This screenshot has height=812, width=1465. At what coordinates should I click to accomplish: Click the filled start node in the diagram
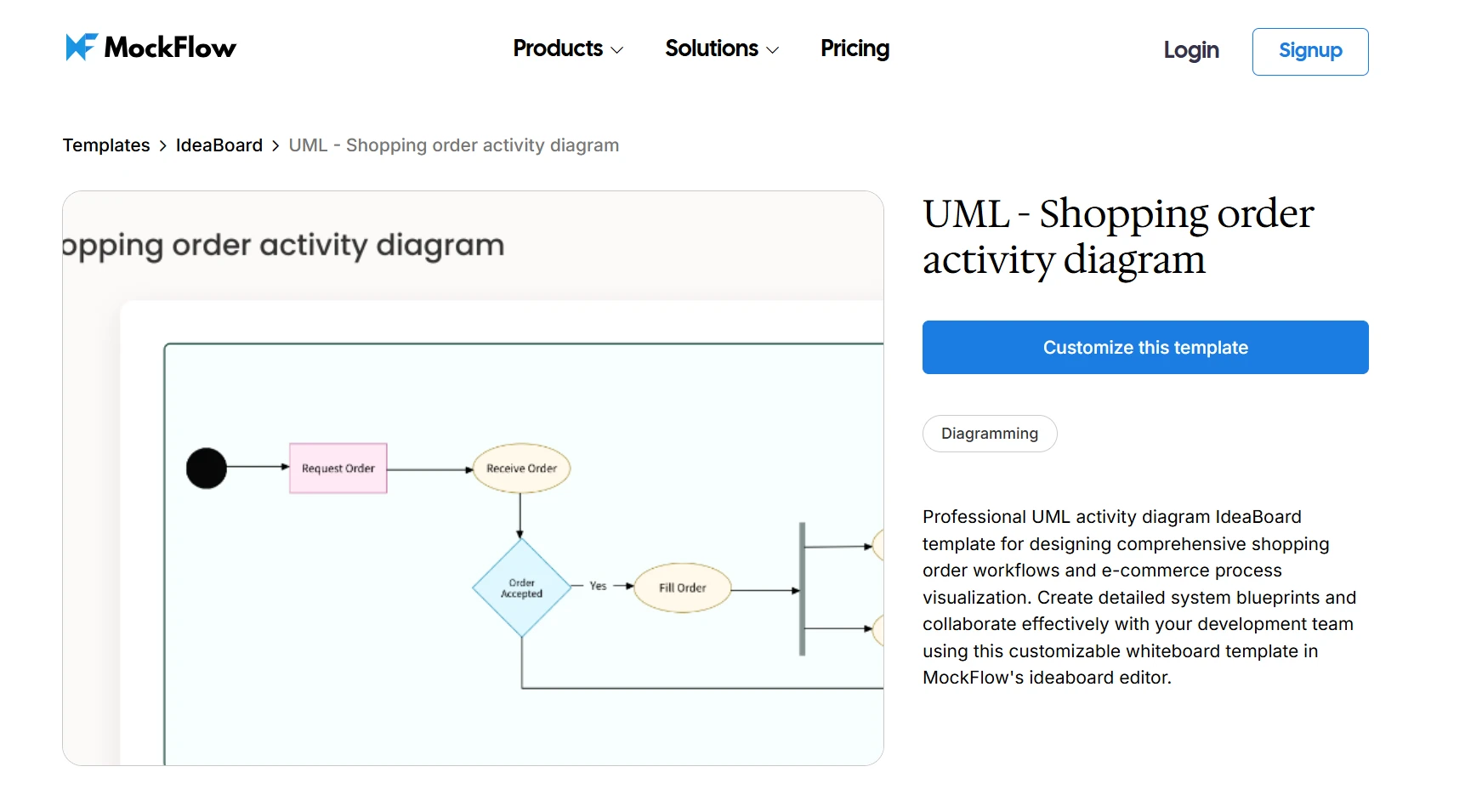[x=206, y=467]
